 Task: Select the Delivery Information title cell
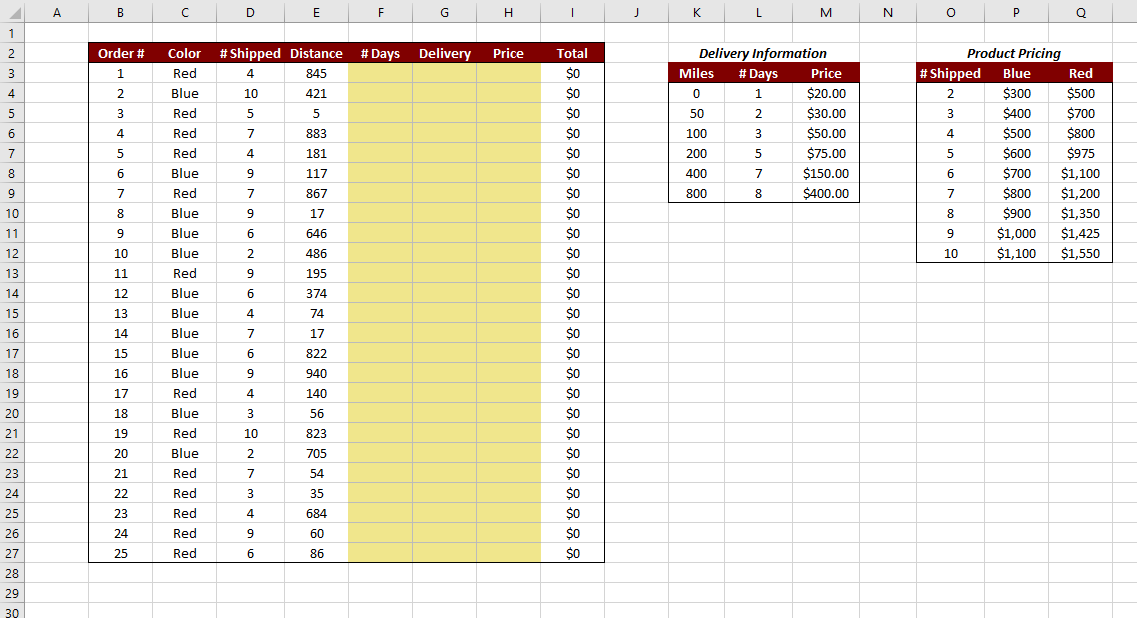tap(763, 53)
